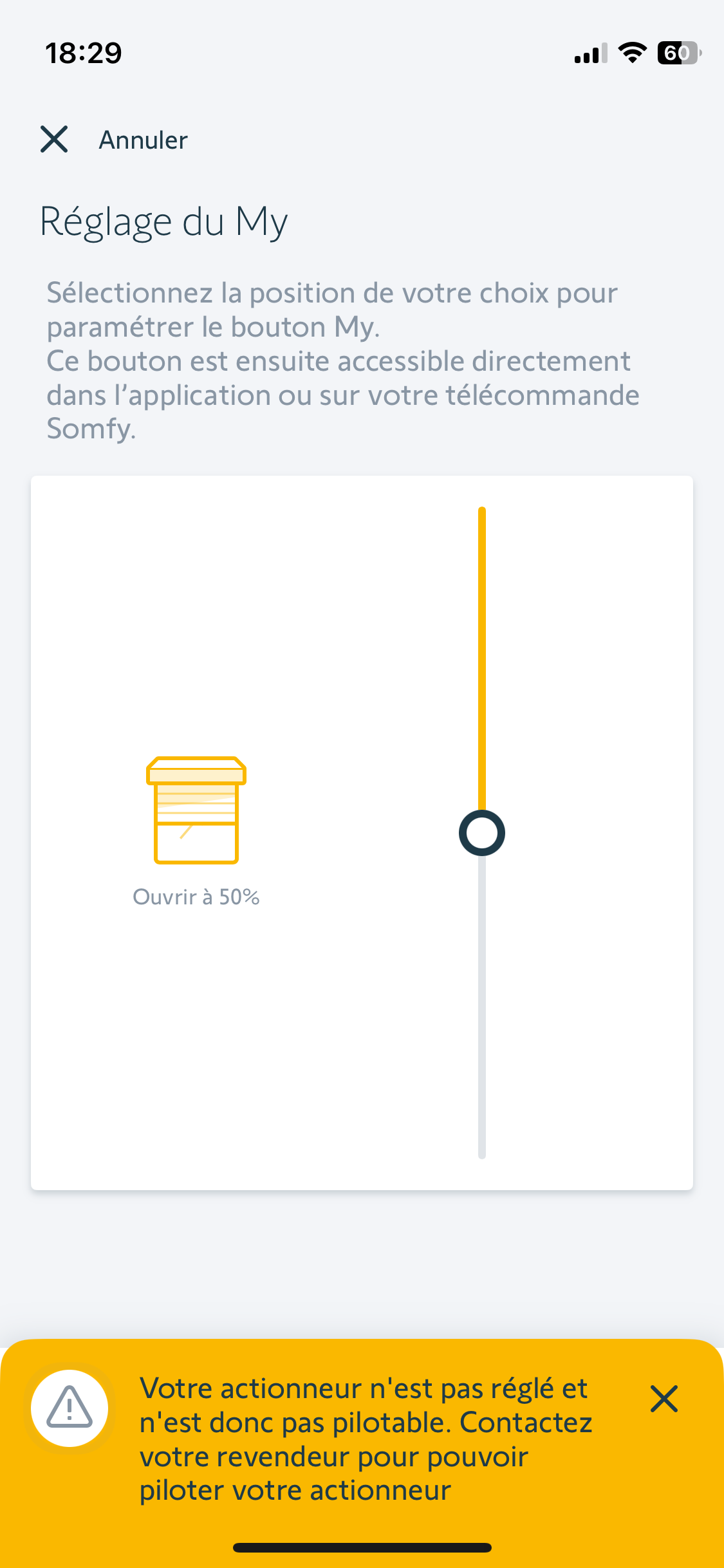Tap the warning triangle icon

(x=70, y=1408)
